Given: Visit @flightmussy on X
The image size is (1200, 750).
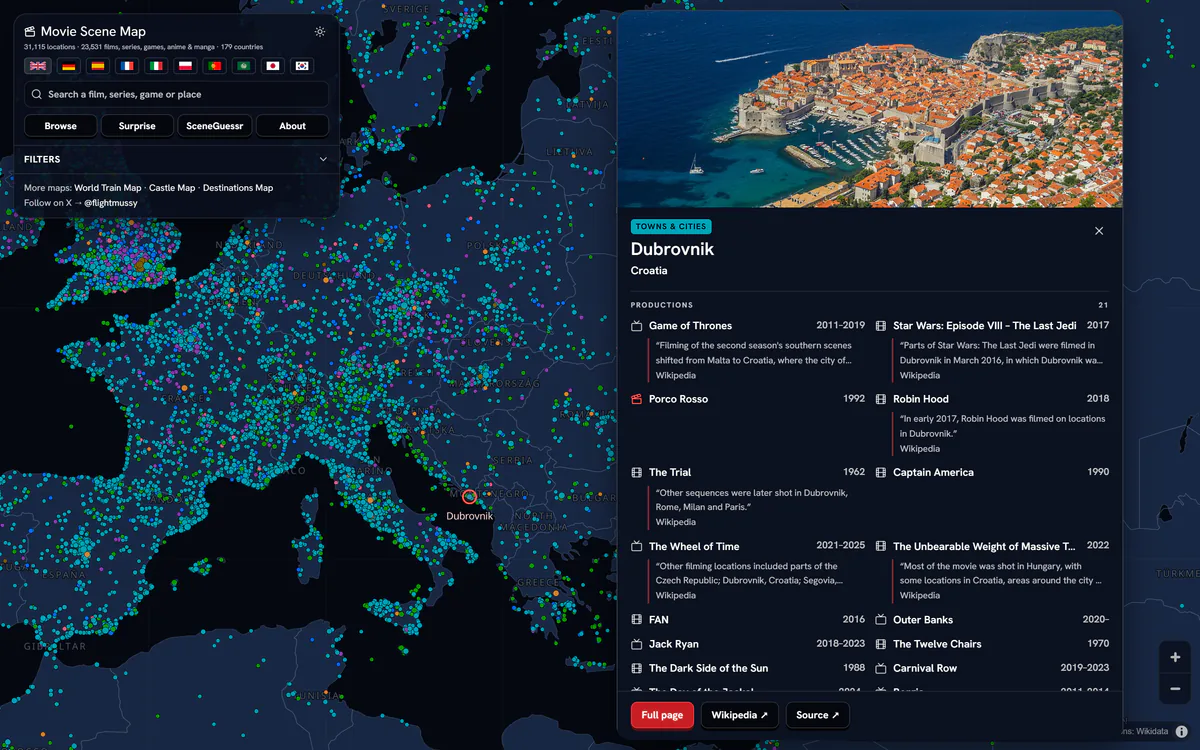Looking at the screenshot, I should coord(110,203).
